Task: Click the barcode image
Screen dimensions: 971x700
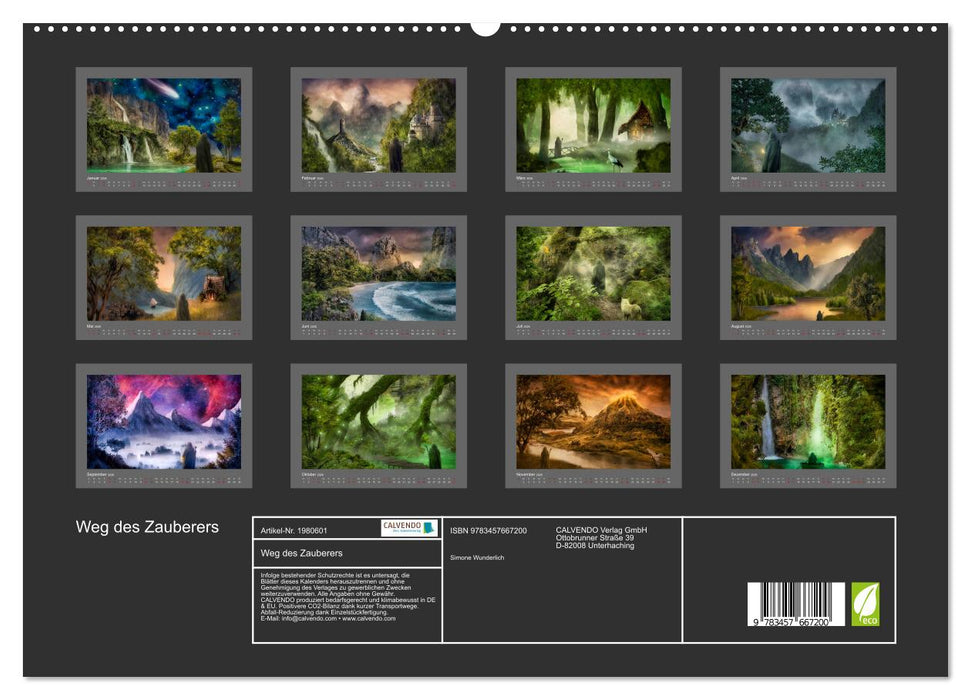Action: pos(795,605)
